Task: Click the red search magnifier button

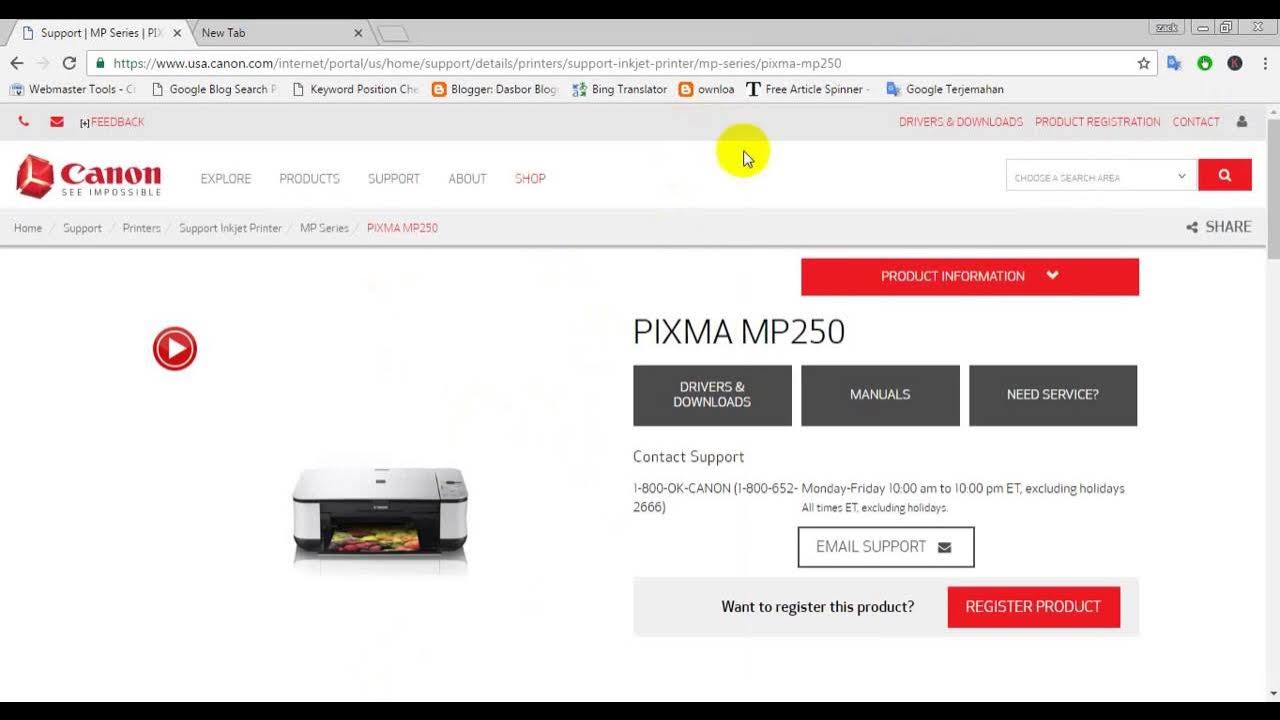Action: pyautogui.click(x=1225, y=175)
